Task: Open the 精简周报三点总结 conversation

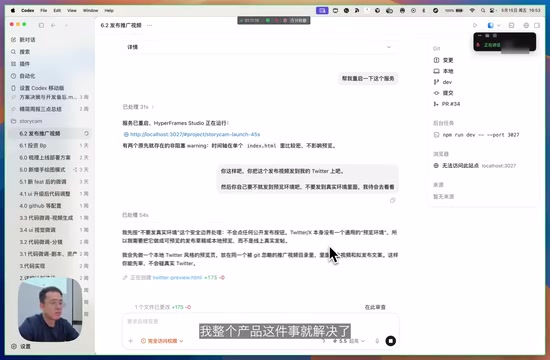Action: (49, 109)
